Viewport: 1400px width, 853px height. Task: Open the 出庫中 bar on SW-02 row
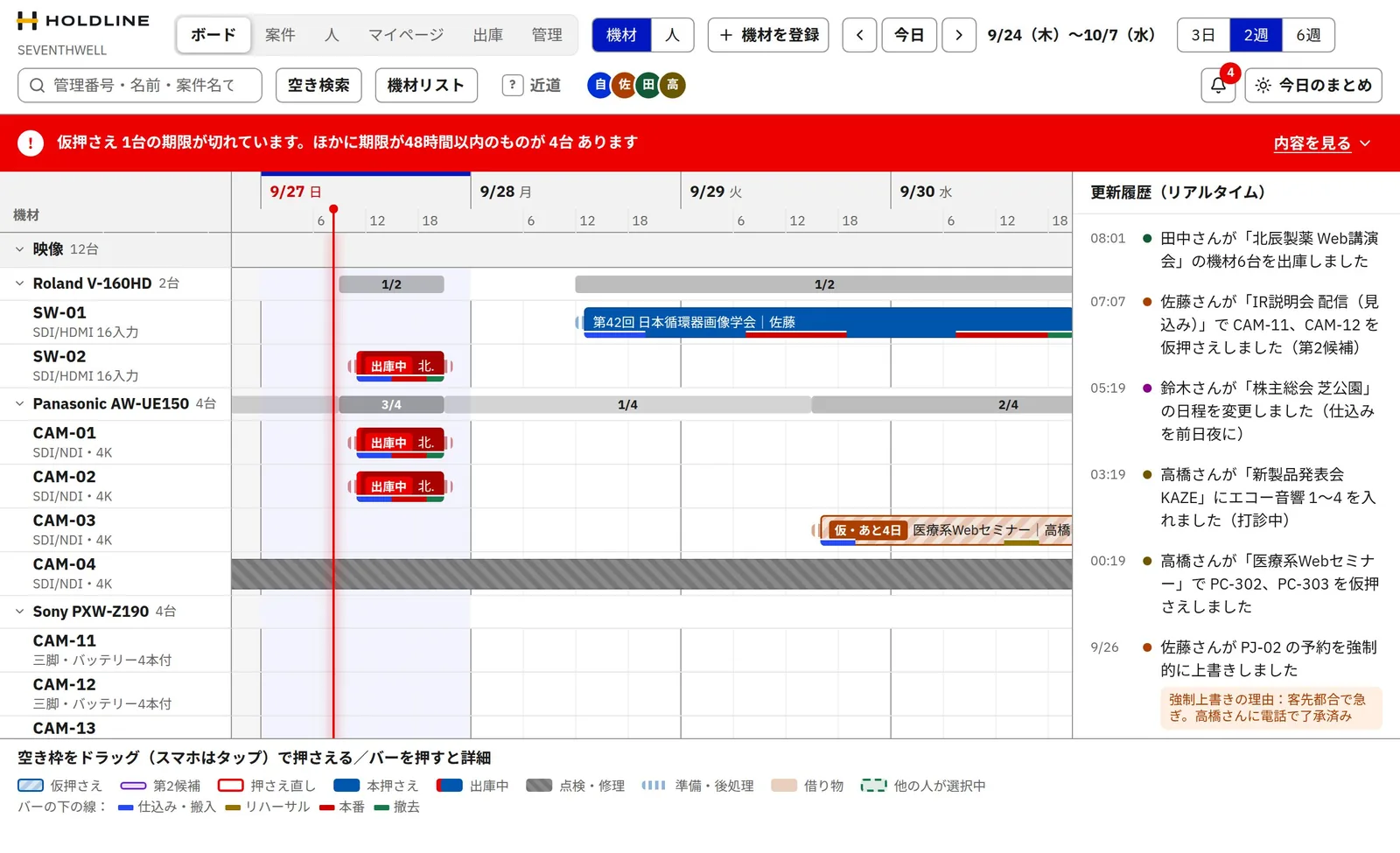click(x=400, y=367)
